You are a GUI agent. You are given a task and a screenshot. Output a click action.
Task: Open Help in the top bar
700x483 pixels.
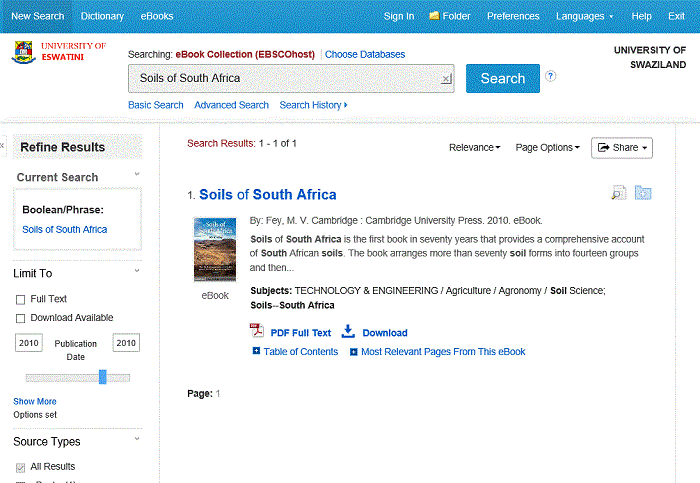click(x=642, y=16)
